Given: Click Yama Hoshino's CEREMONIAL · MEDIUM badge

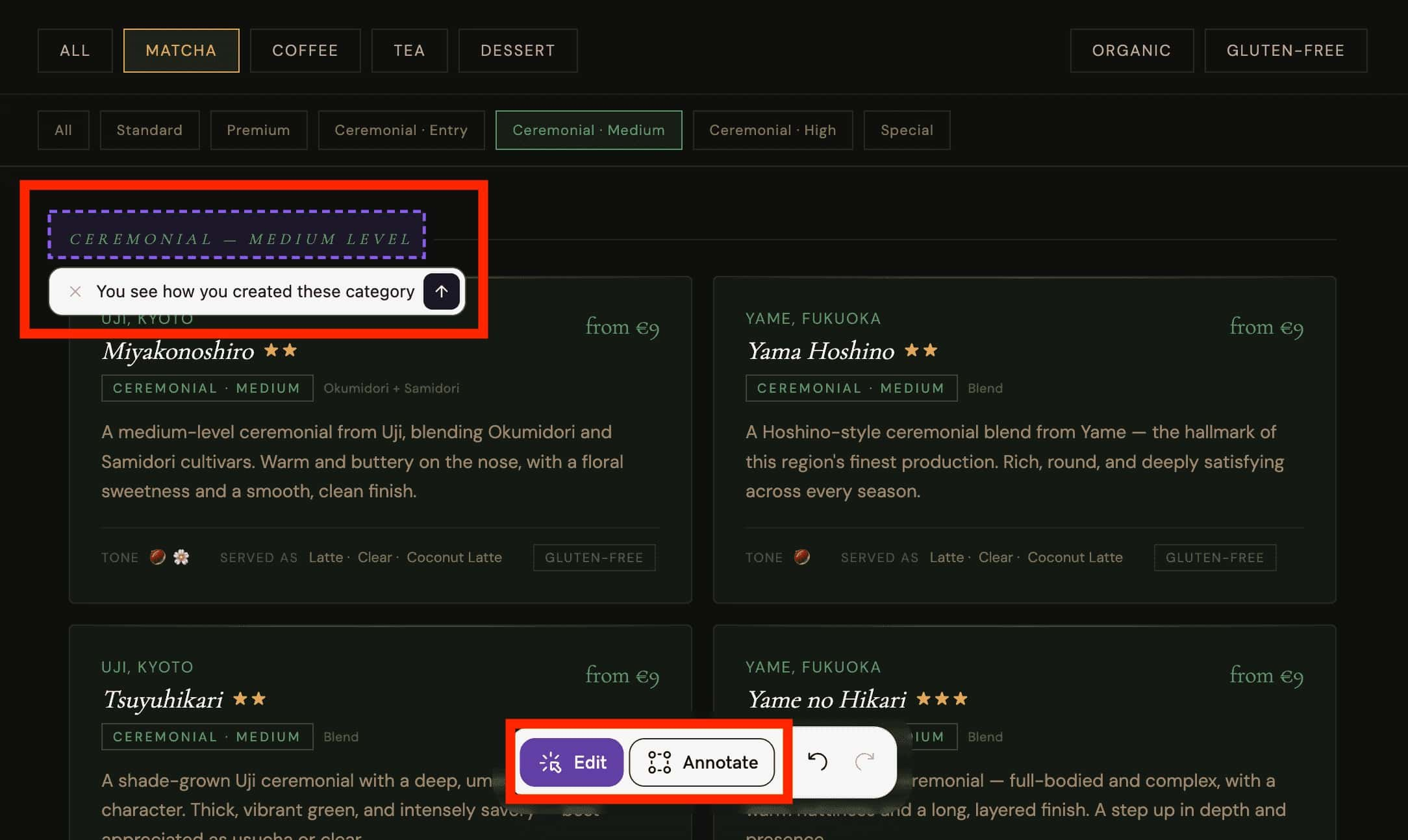Looking at the screenshot, I should point(851,388).
